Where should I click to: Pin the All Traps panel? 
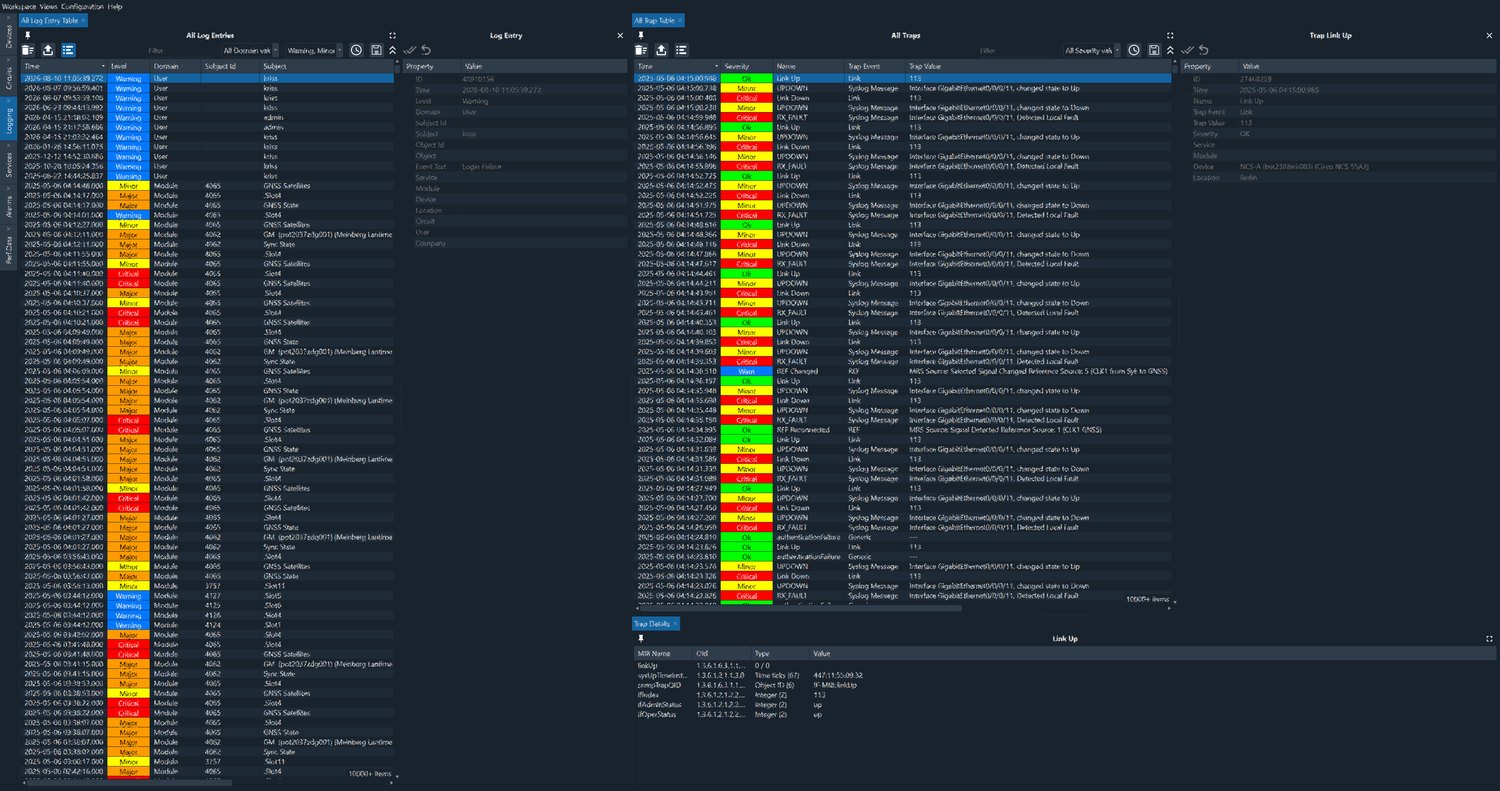coord(641,35)
